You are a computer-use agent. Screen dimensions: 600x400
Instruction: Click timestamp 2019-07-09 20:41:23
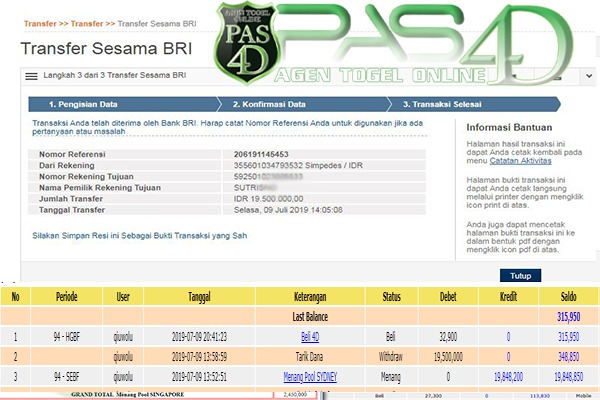click(199, 337)
